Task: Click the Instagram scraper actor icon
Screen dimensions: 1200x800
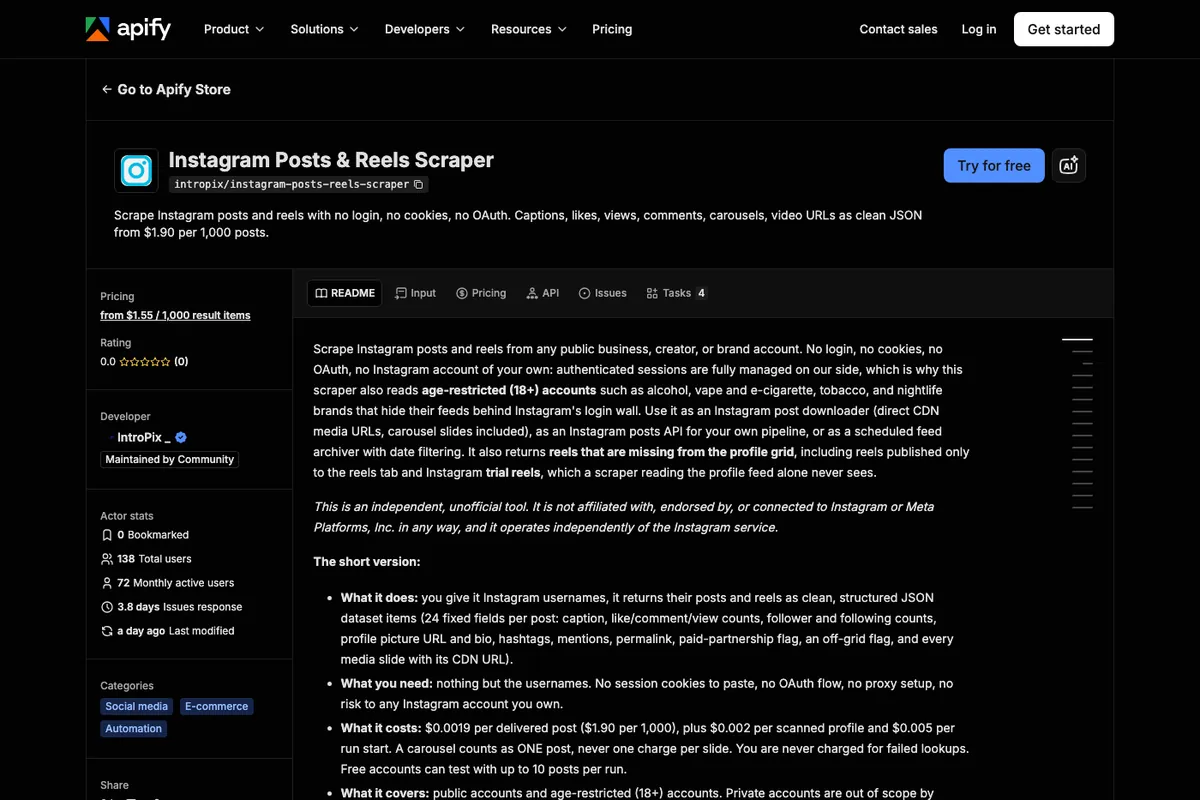Action: tap(136, 170)
